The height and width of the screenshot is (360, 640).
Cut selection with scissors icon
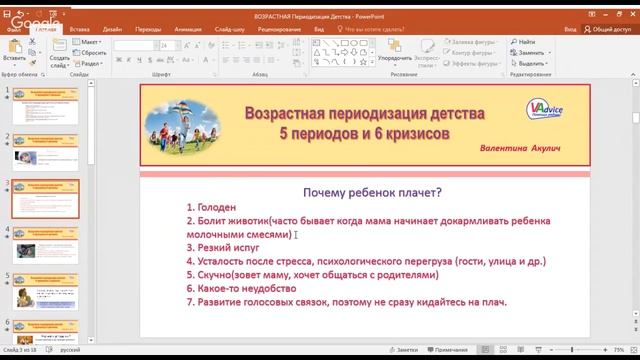point(32,41)
